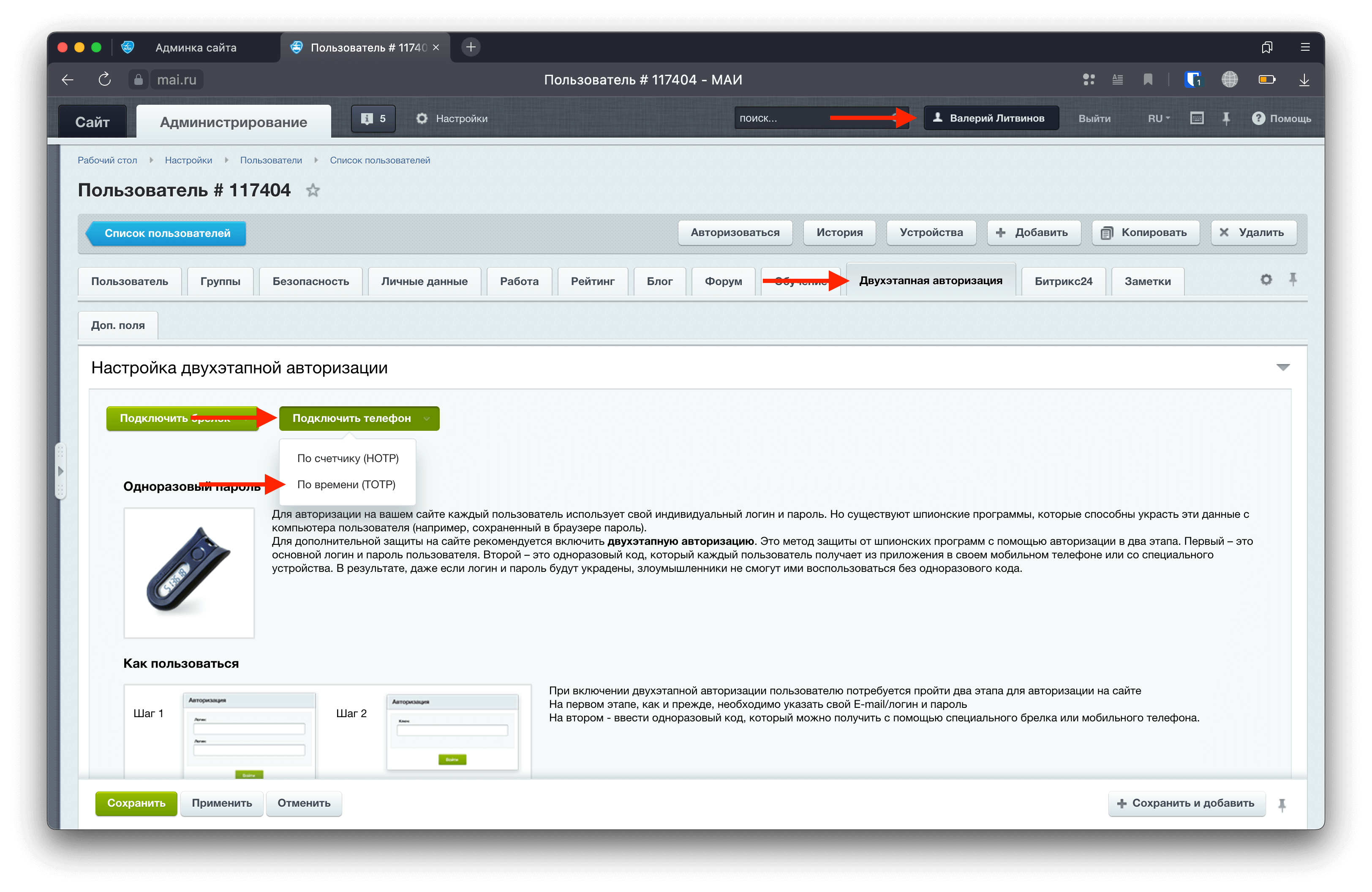Click the Применить button
This screenshot has width=1372, height=892.
coord(222,805)
